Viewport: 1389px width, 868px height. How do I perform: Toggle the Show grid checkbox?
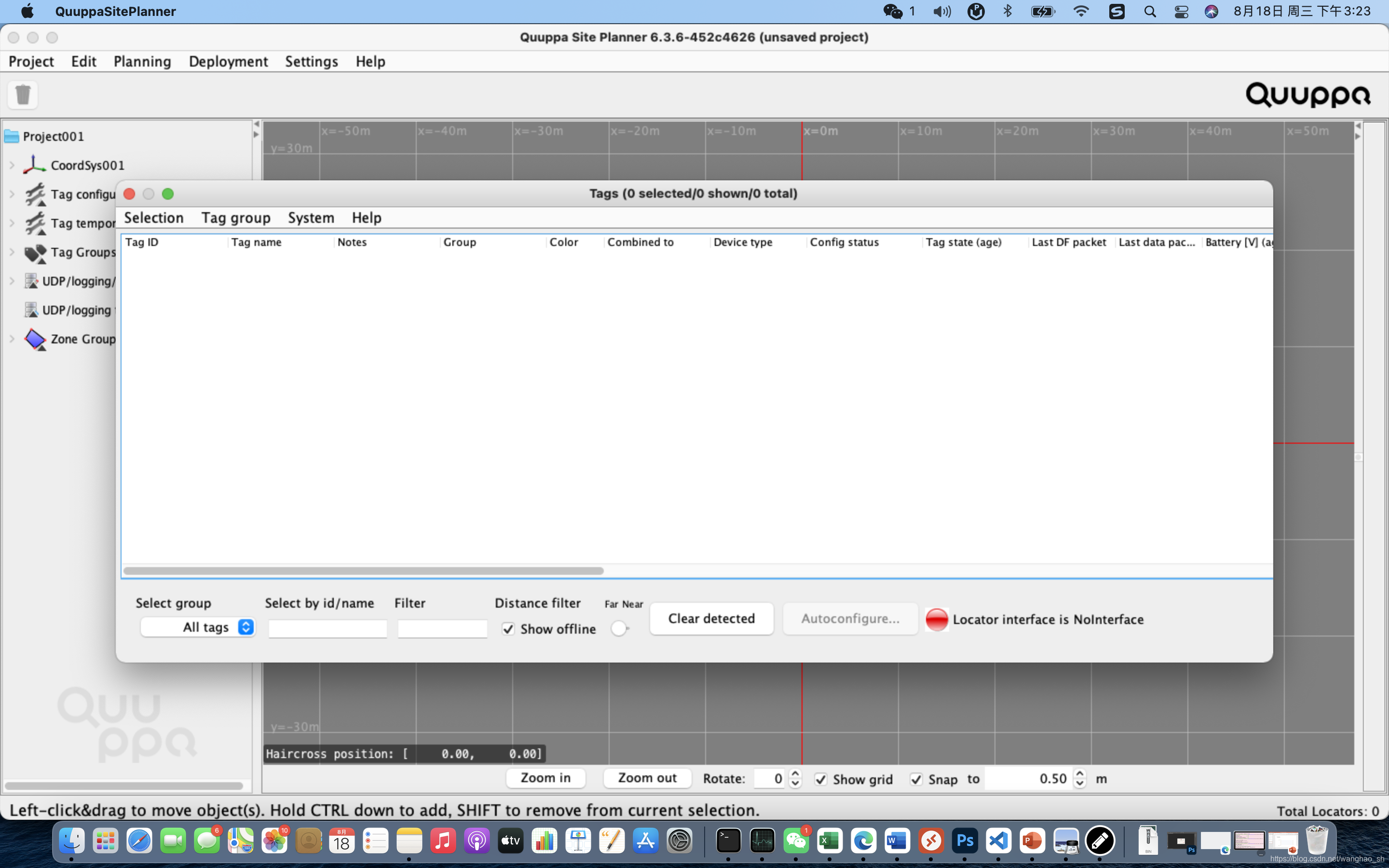[821, 780]
